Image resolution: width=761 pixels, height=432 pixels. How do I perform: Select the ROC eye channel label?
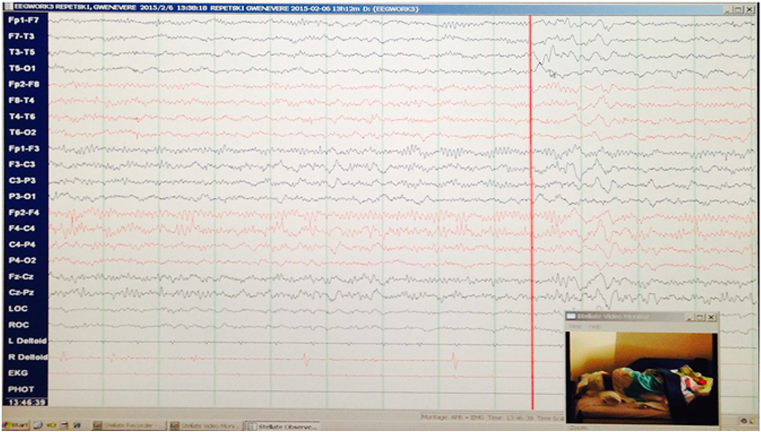[18, 325]
